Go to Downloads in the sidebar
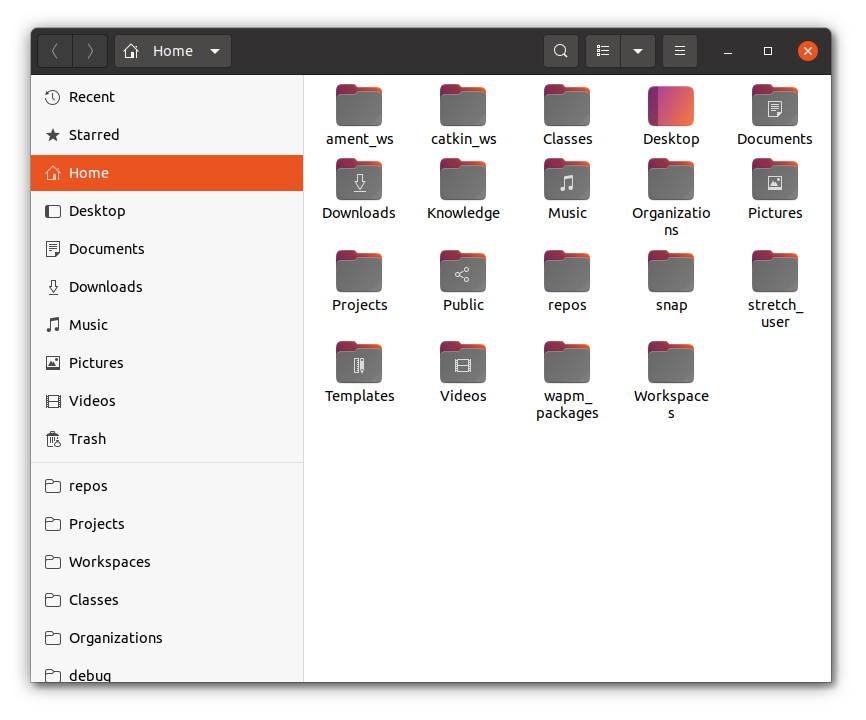Viewport: 866px width, 720px height. coord(167,287)
